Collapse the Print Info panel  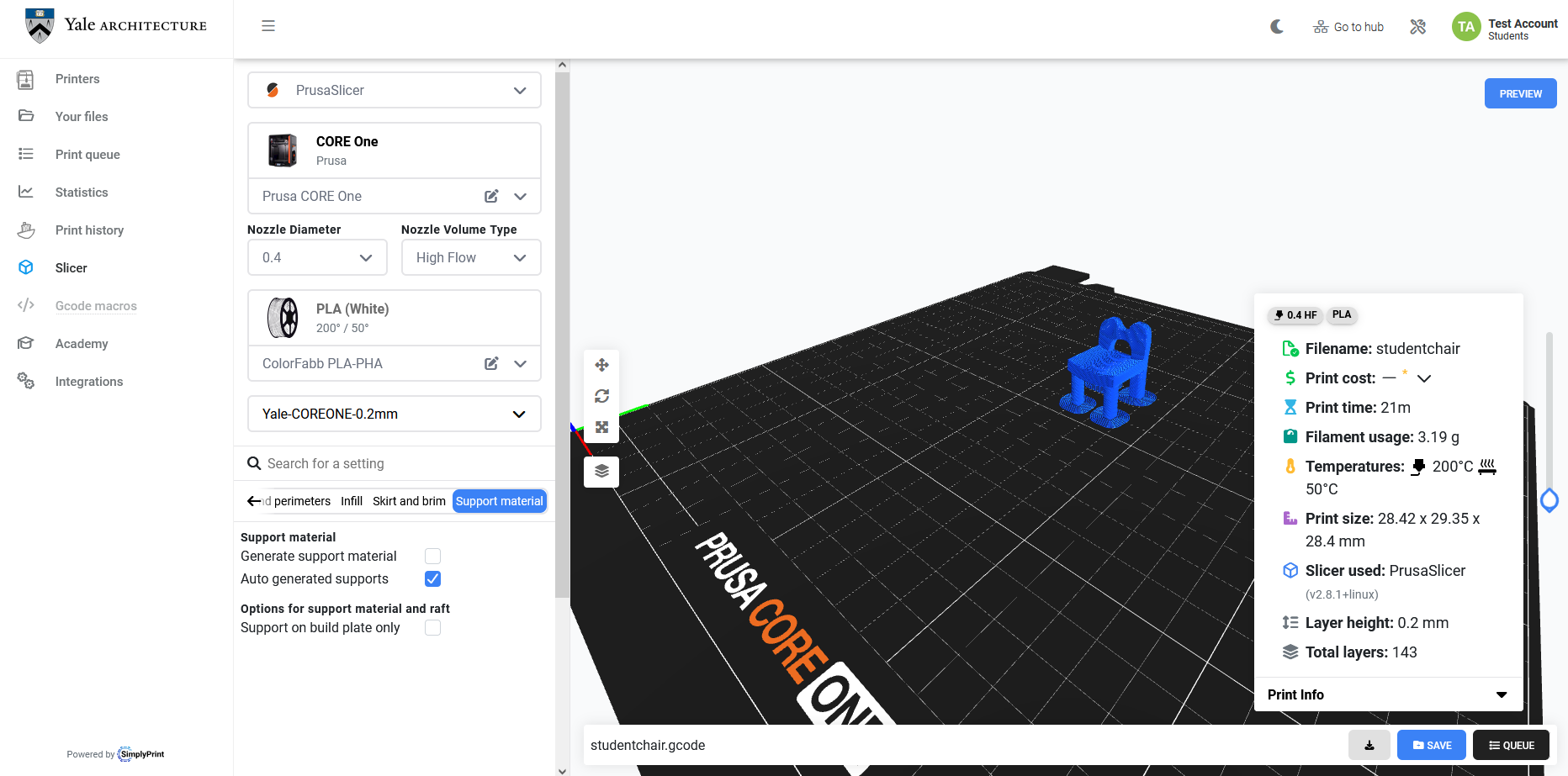[x=1502, y=694]
